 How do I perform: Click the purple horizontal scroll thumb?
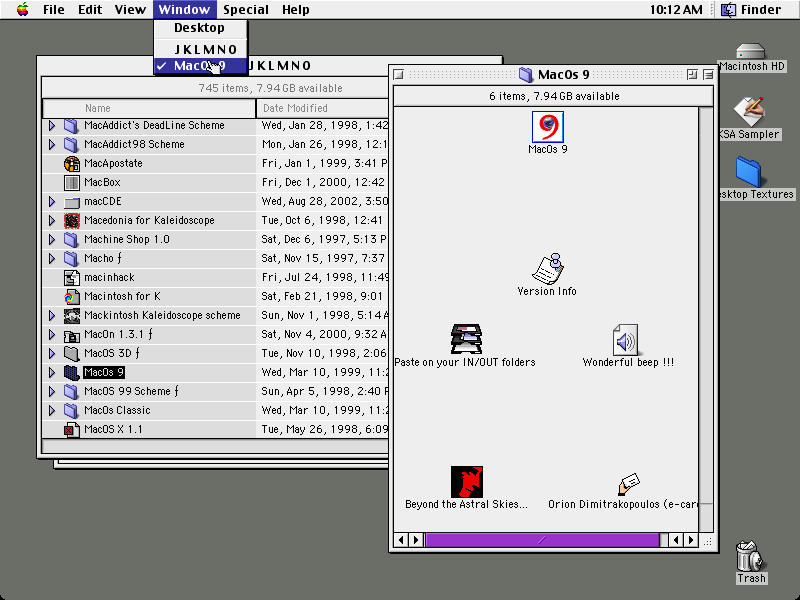(542, 540)
